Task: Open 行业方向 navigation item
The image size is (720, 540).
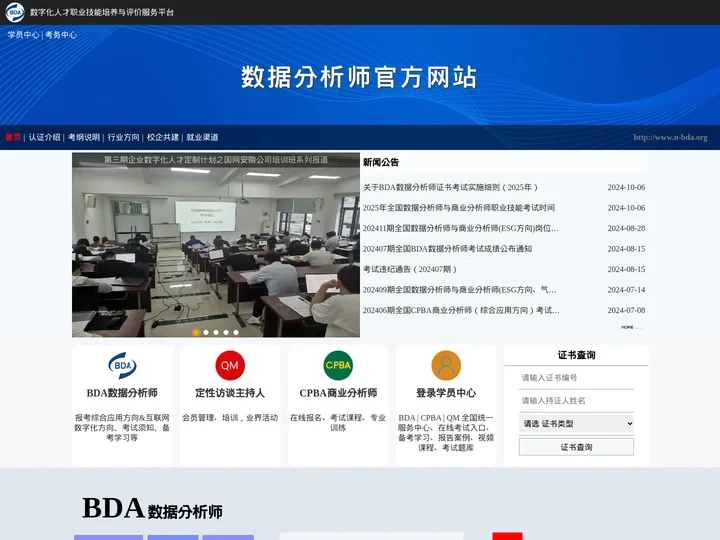Action: pyautogui.click(x=124, y=137)
